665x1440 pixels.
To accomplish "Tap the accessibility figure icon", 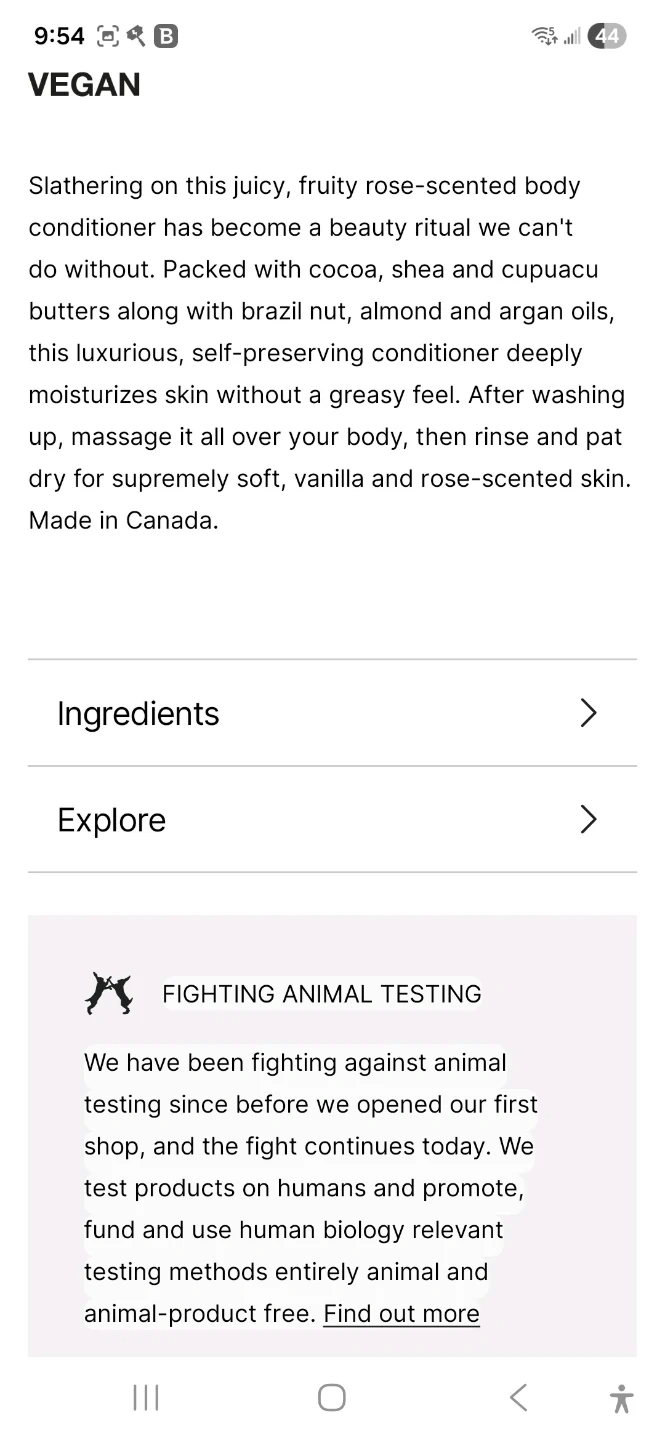I will click(x=621, y=1398).
